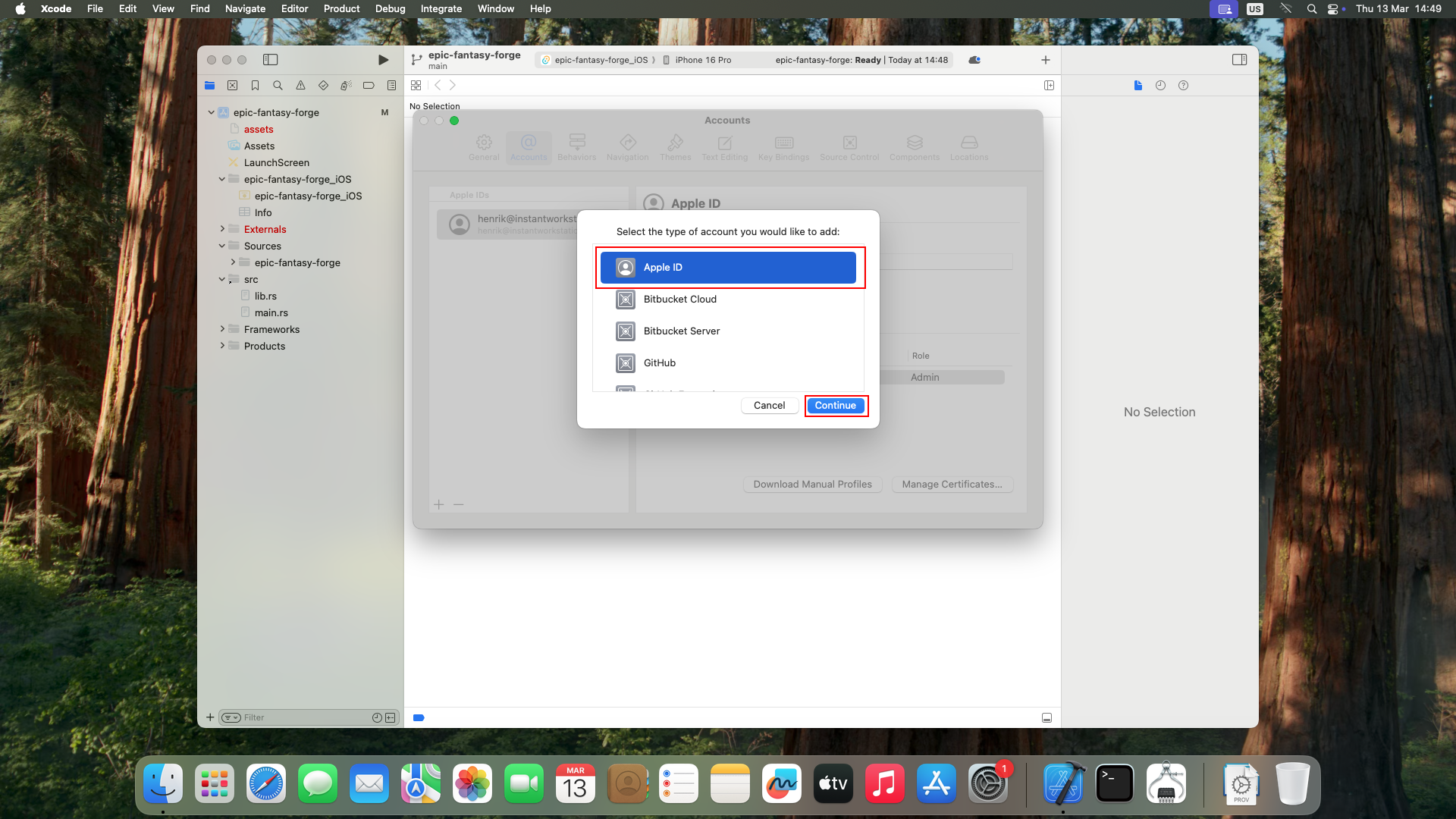Select the Assets catalog
This screenshot has width=1456, height=819.
259,146
